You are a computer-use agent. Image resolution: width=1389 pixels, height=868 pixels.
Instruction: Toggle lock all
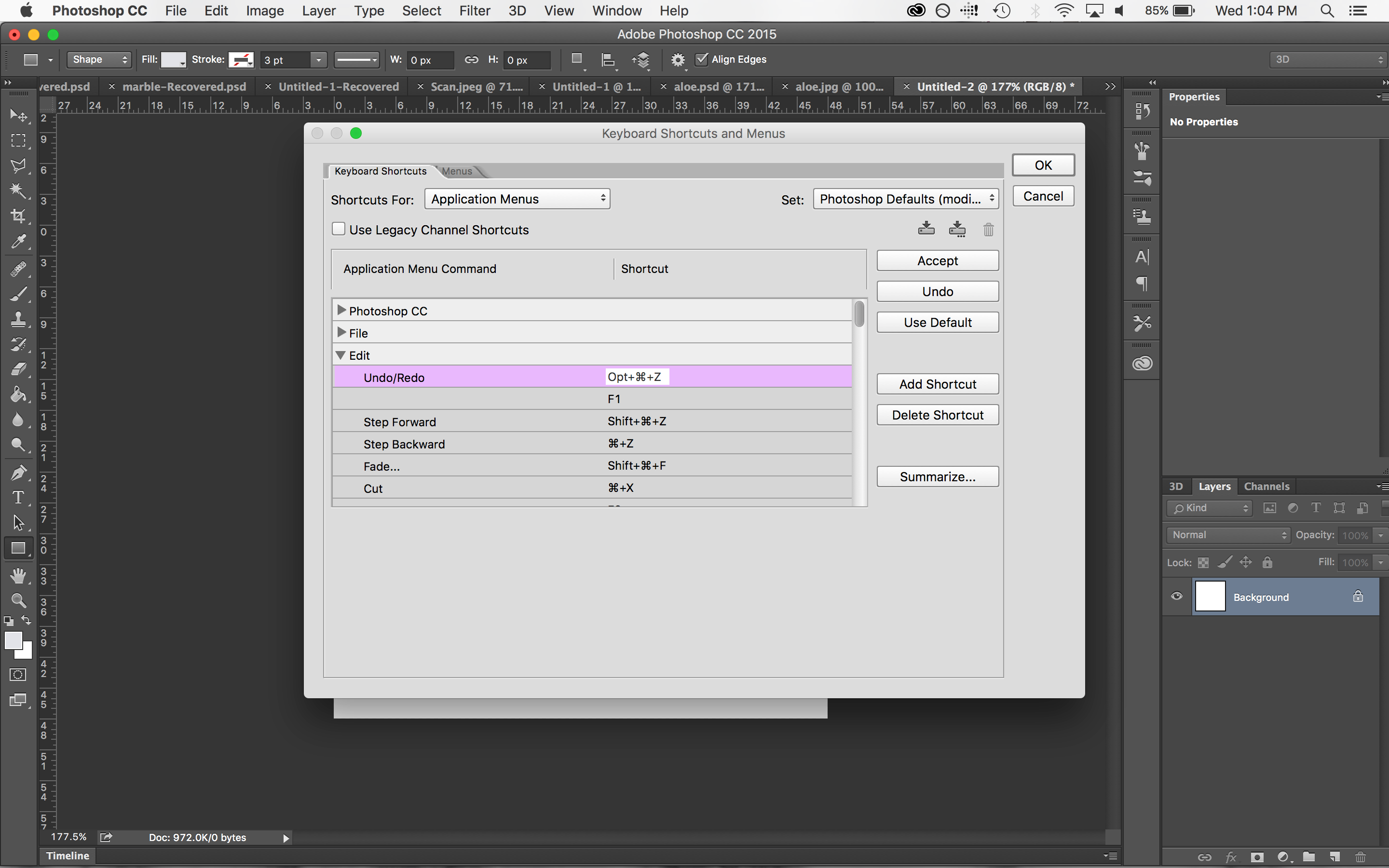1267,562
